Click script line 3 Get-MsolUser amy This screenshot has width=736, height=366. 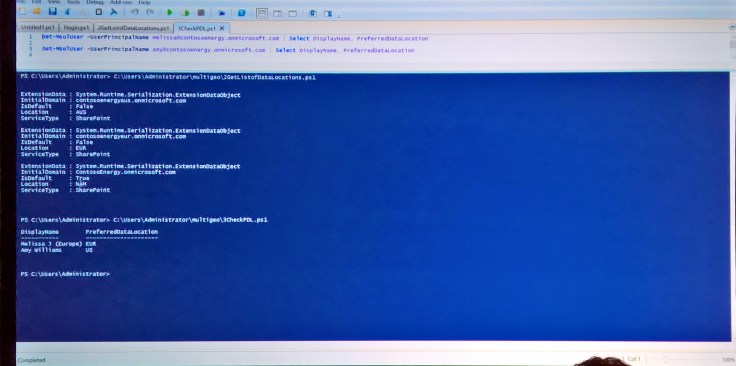point(228,50)
